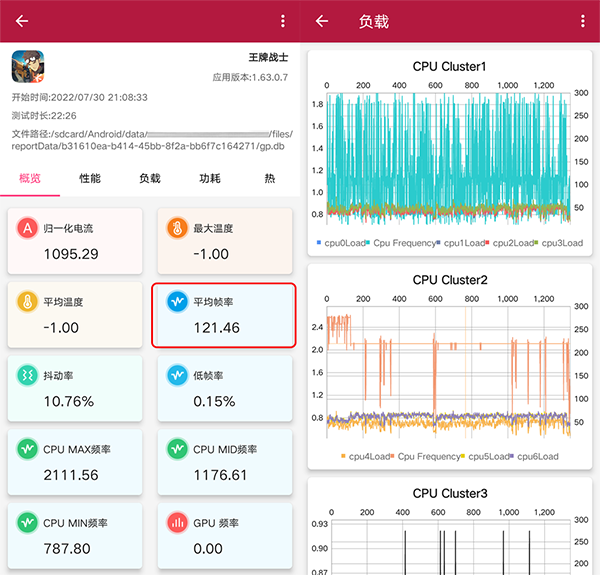This screenshot has width=600, height=575.
Task: Tap the orange 最大温度 thermometer icon
Action: tap(177, 229)
